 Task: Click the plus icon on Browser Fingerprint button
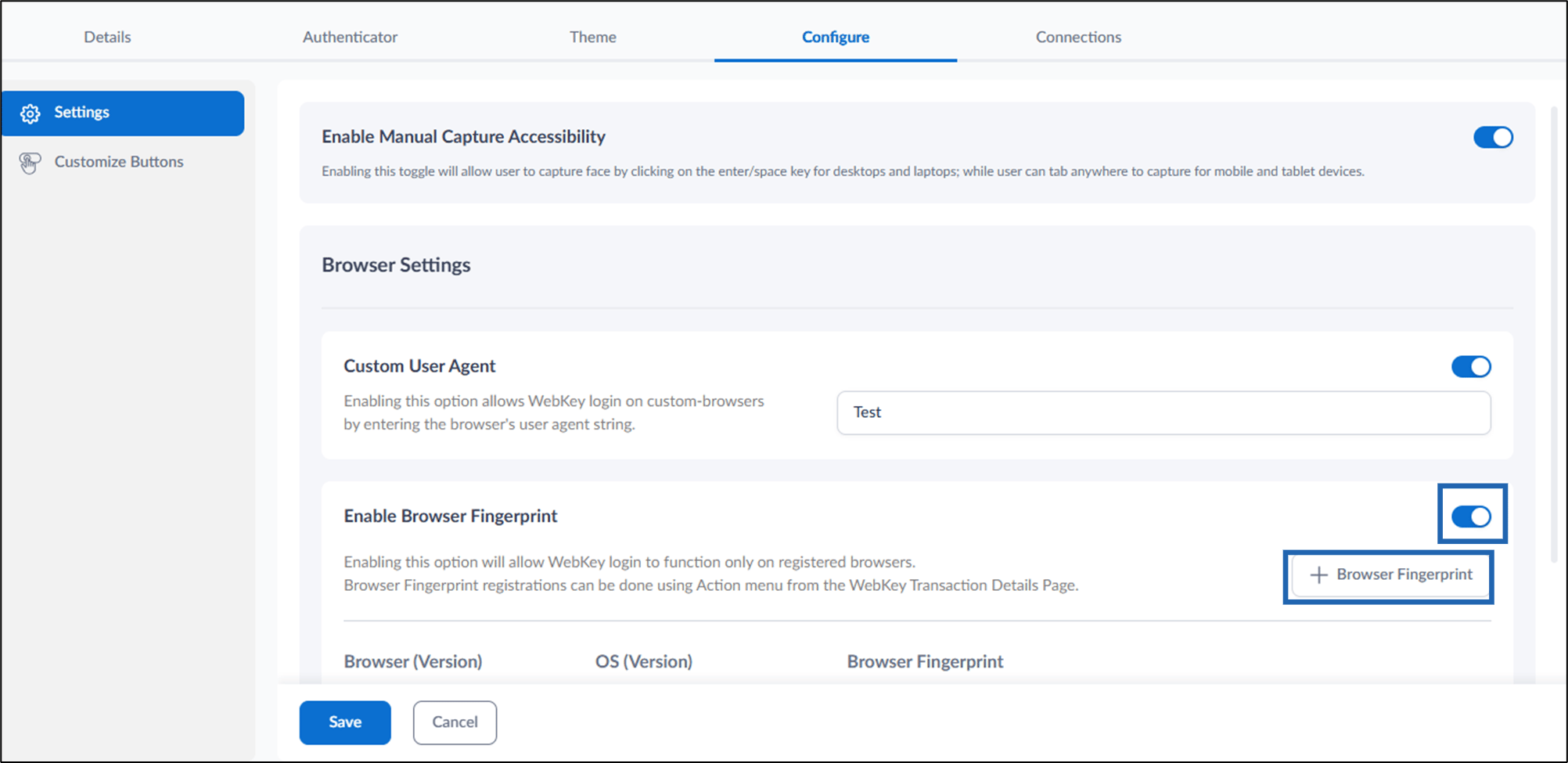click(x=1318, y=575)
